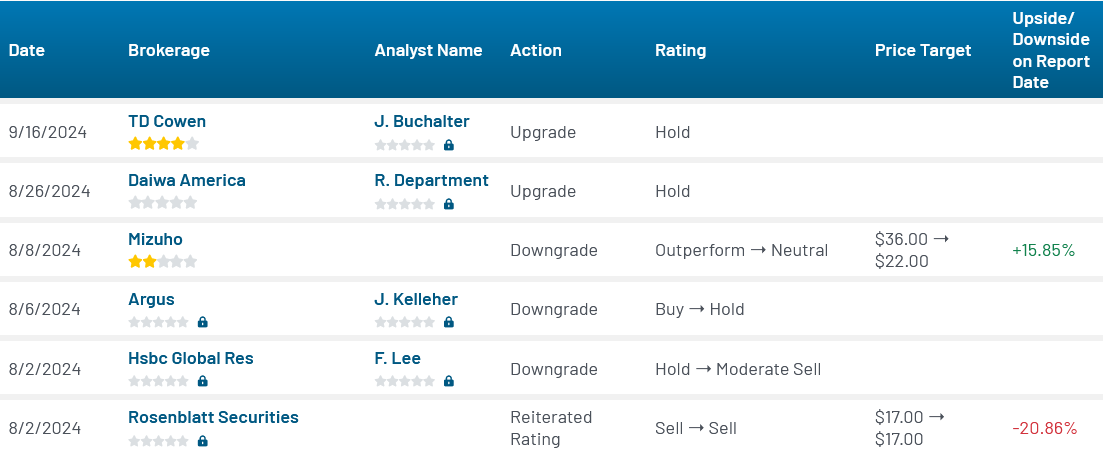Click the Rating column header
The height and width of the screenshot is (452, 1103).
coord(680,50)
